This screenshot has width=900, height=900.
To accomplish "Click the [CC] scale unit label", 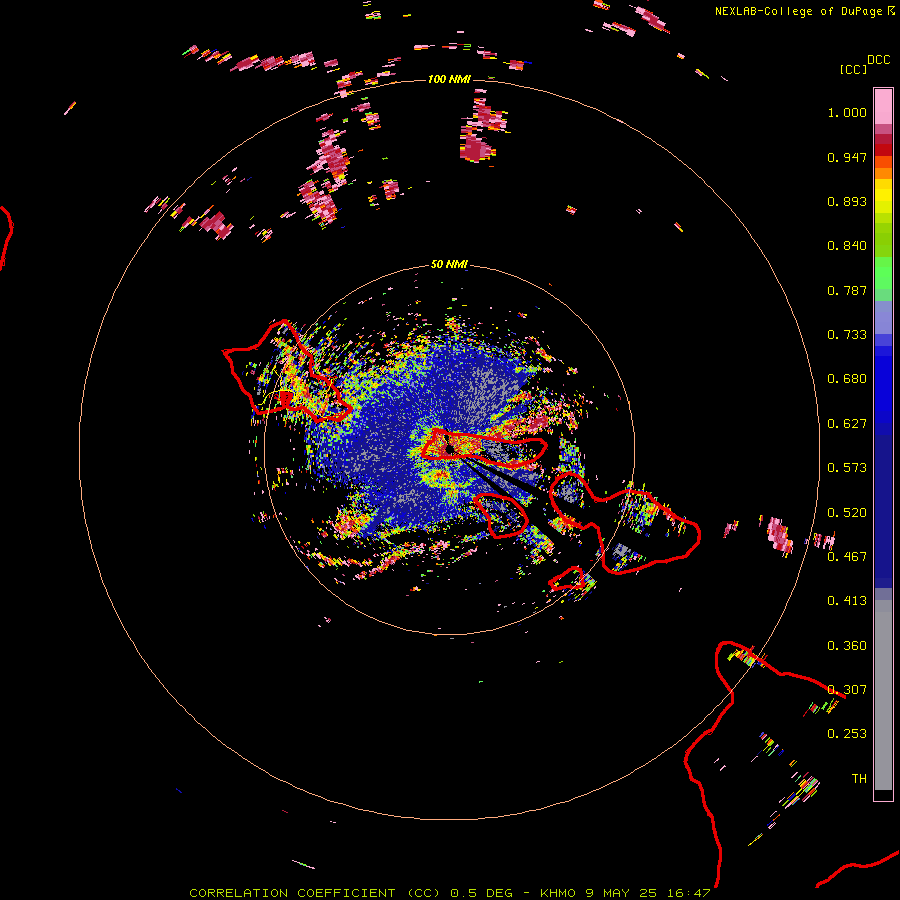I will click(854, 69).
